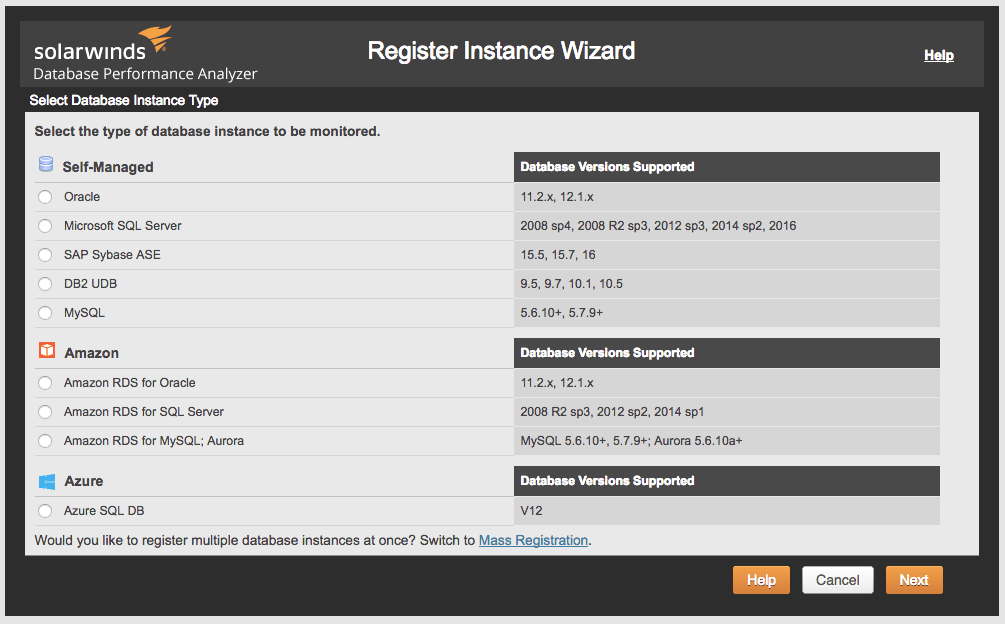Click the DB2 versions '9.5, 9.7, 10.1, 10.5'
The image size is (1005, 624).
point(571,284)
